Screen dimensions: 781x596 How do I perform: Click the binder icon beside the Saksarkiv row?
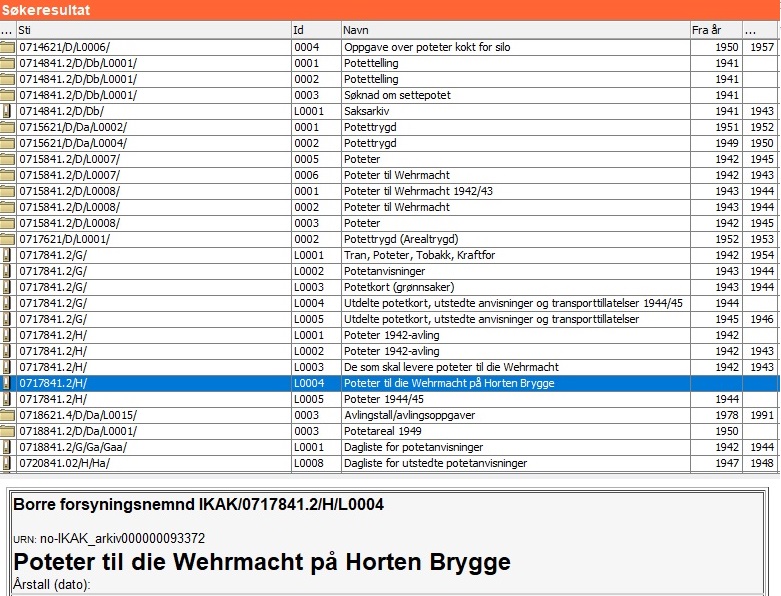tap(7, 111)
